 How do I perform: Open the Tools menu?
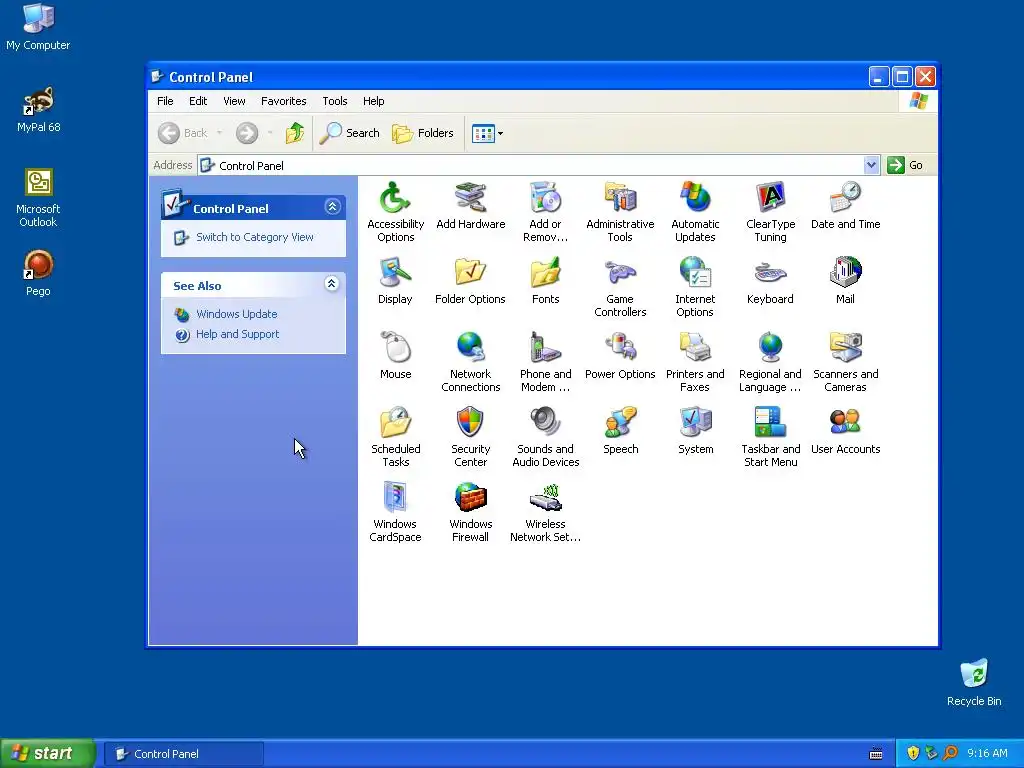tap(334, 101)
